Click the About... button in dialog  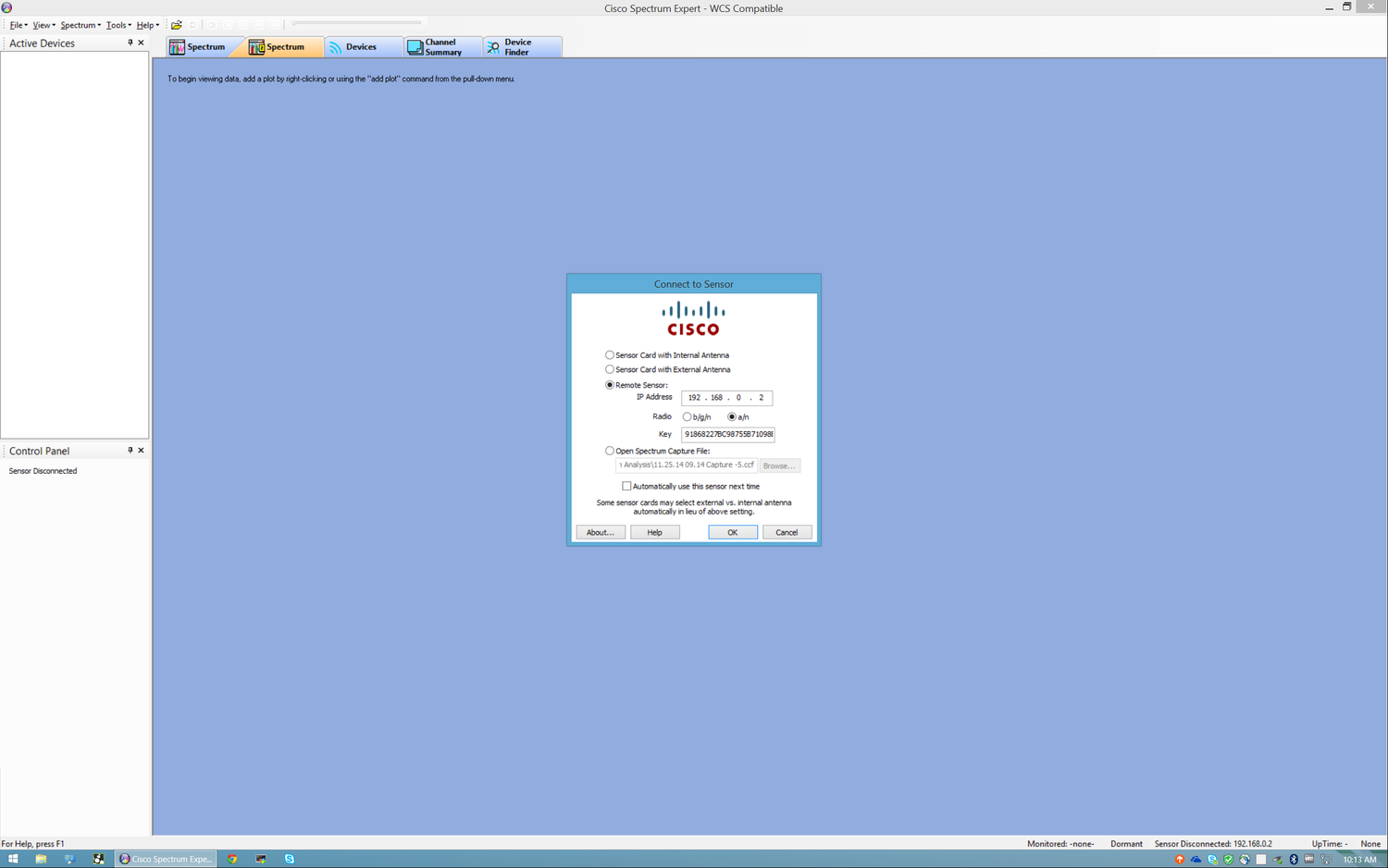click(601, 532)
